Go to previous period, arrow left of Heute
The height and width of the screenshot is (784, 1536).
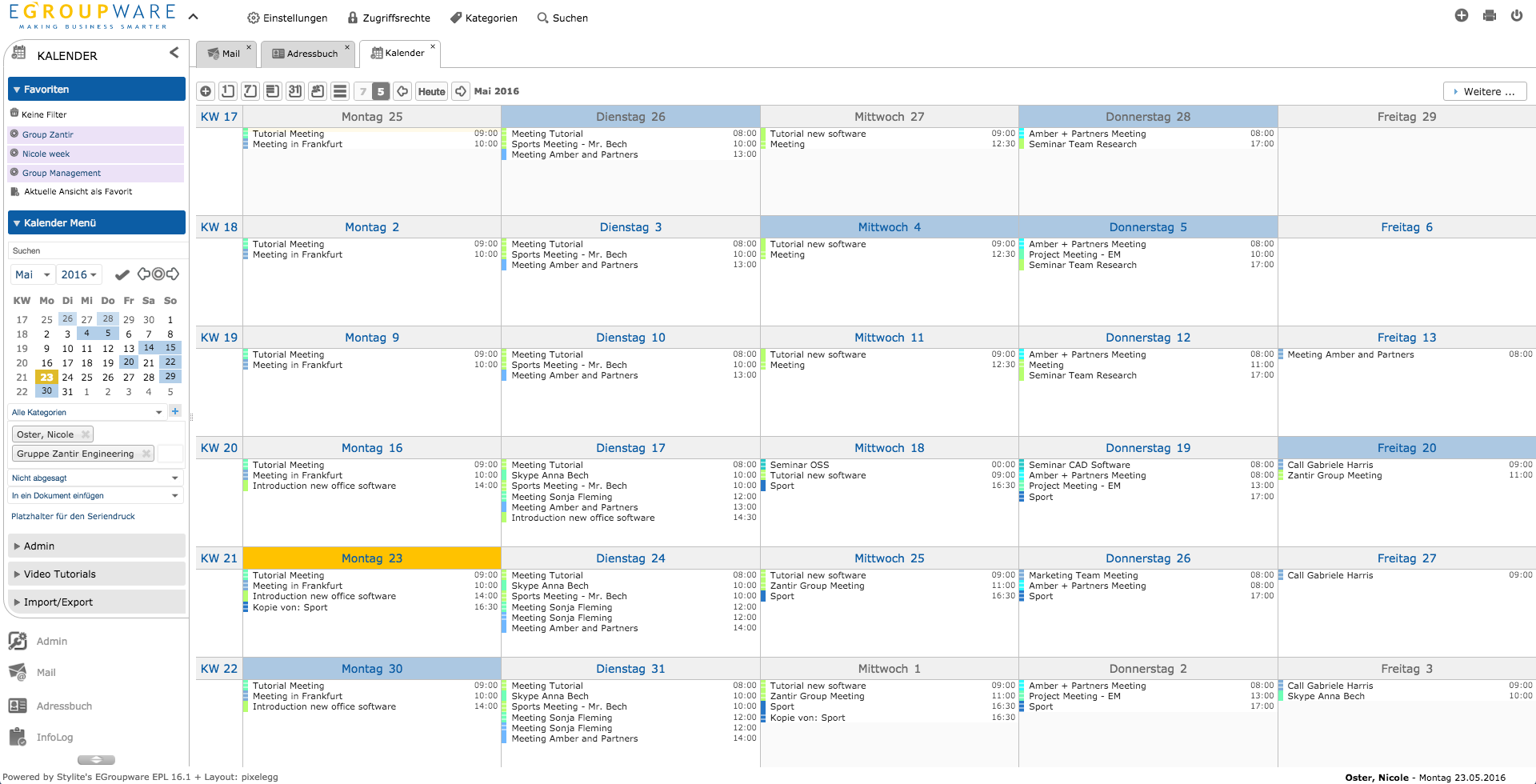[x=403, y=91]
